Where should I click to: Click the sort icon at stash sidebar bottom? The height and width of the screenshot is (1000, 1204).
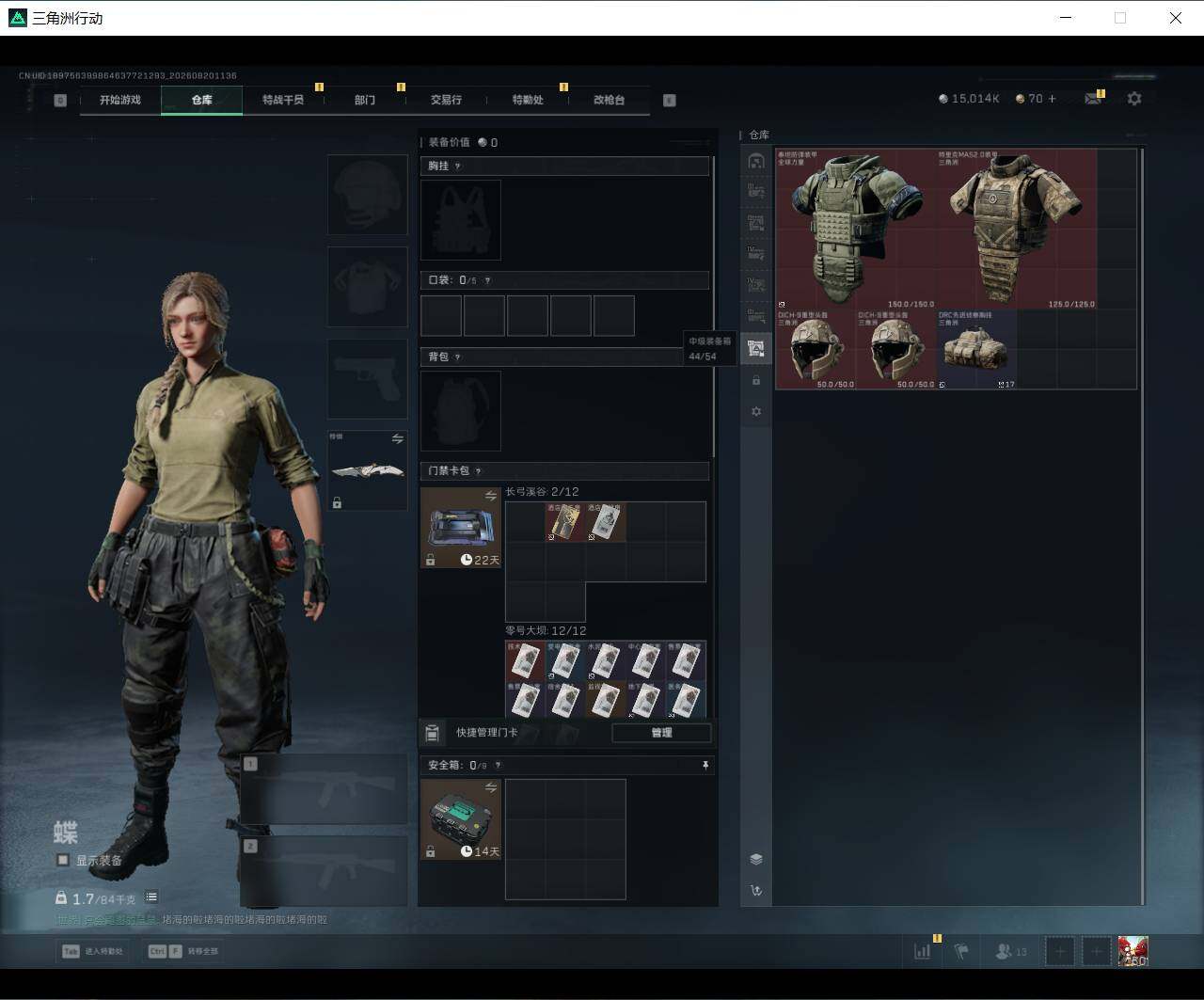[x=756, y=890]
